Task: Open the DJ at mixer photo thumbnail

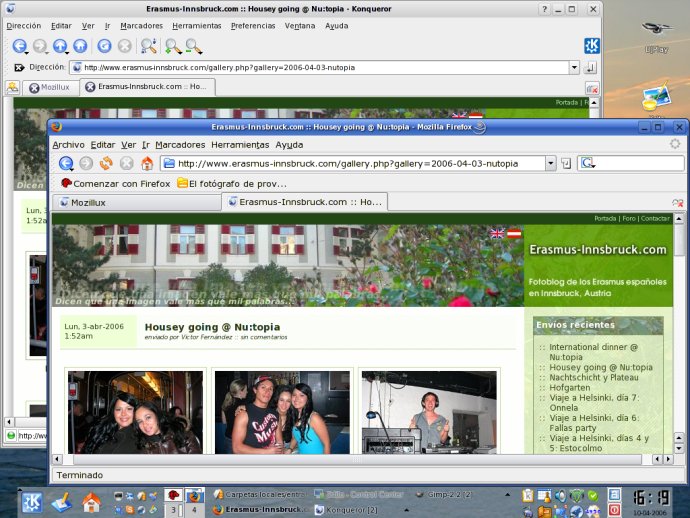Action: click(x=429, y=412)
